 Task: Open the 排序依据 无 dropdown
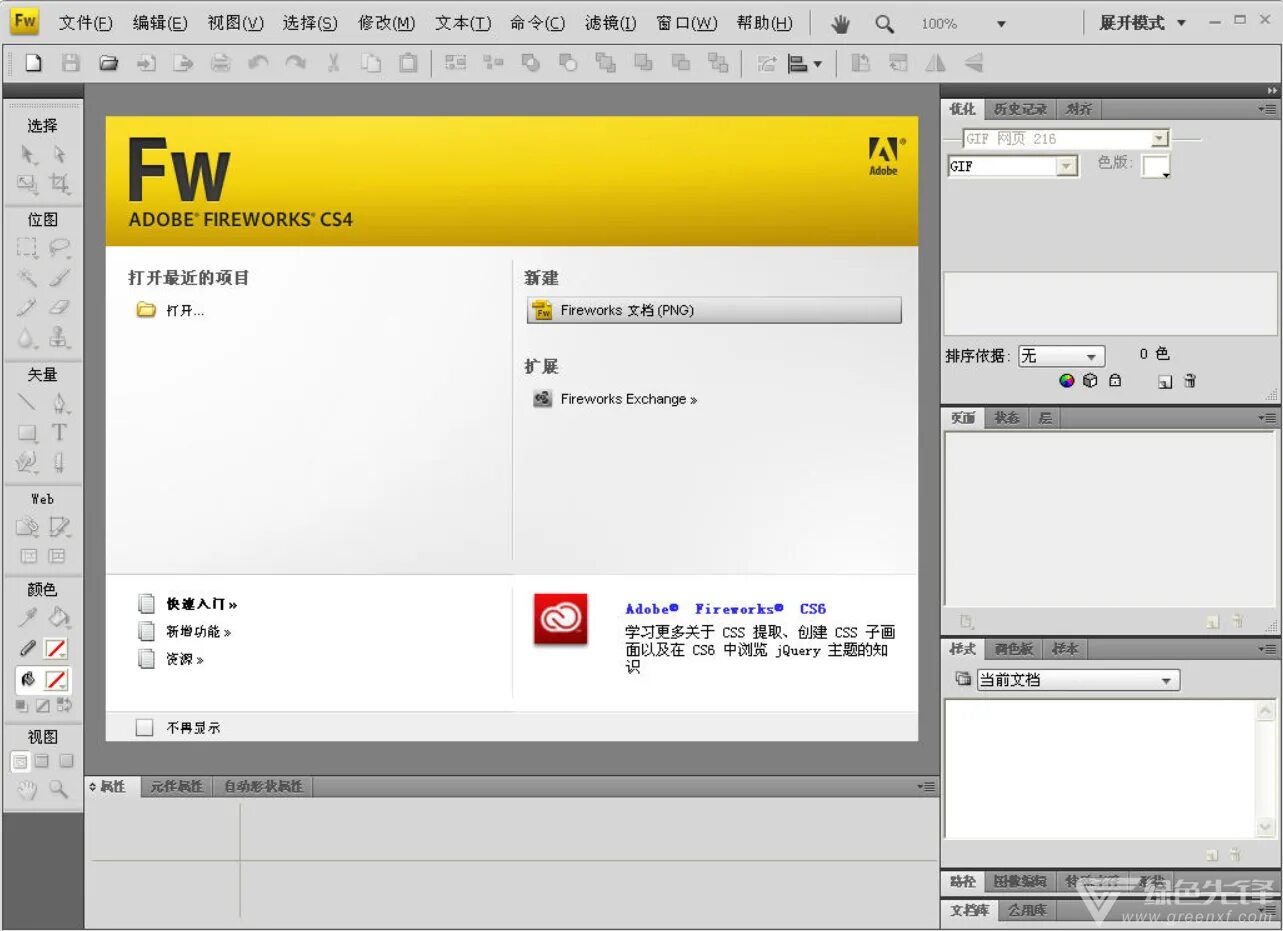[1061, 356]
